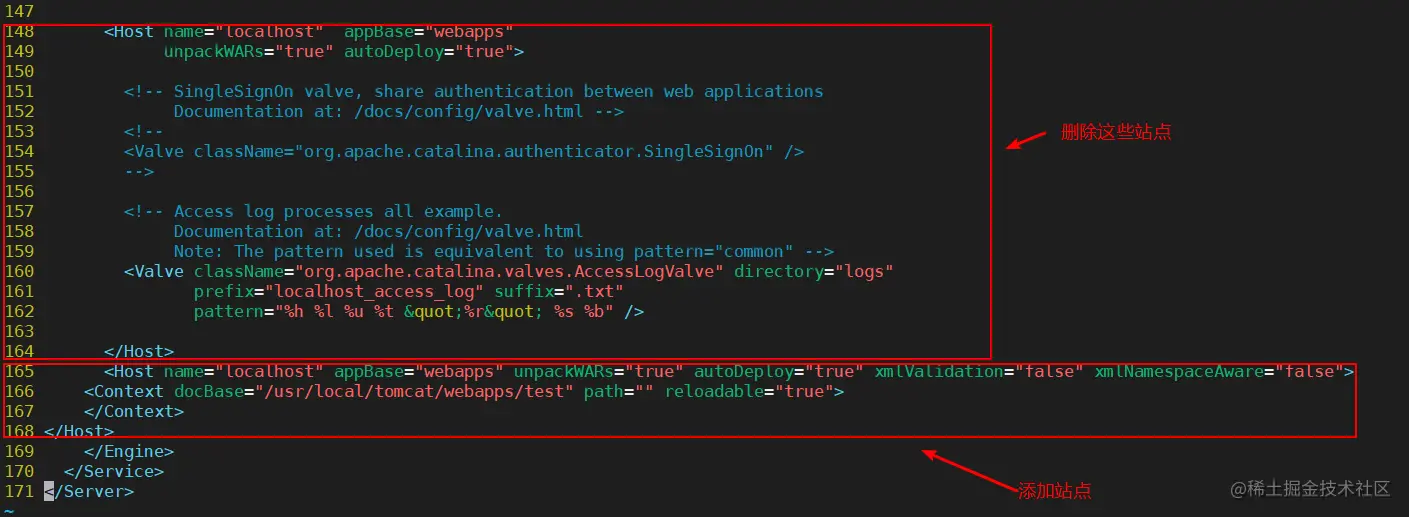
Task: Click the </Host> closing tag on line 168
Action: click(79, 431)
